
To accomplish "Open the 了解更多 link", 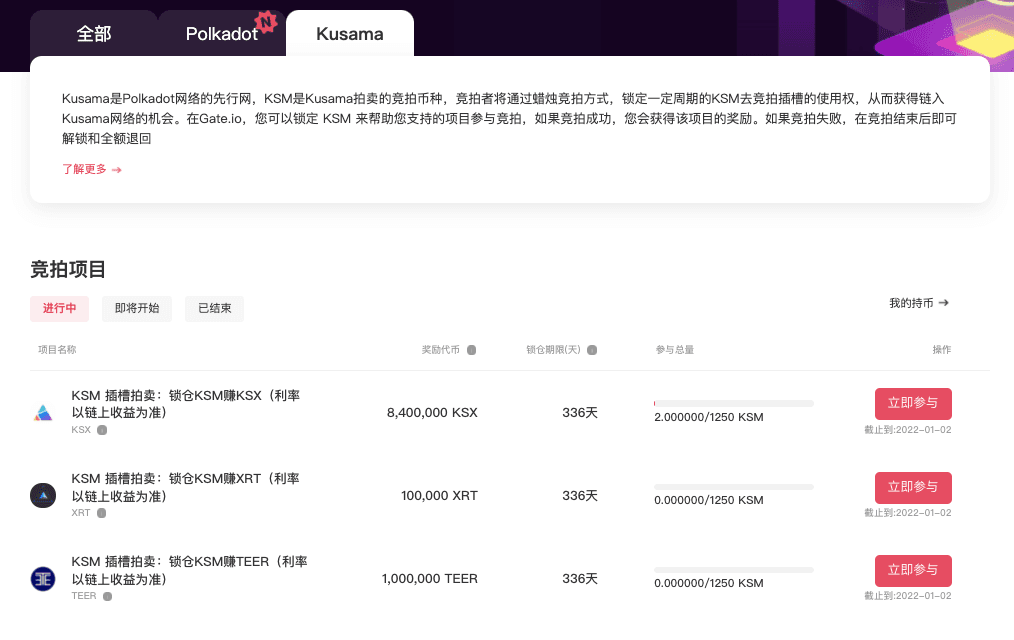I will 92,169.
